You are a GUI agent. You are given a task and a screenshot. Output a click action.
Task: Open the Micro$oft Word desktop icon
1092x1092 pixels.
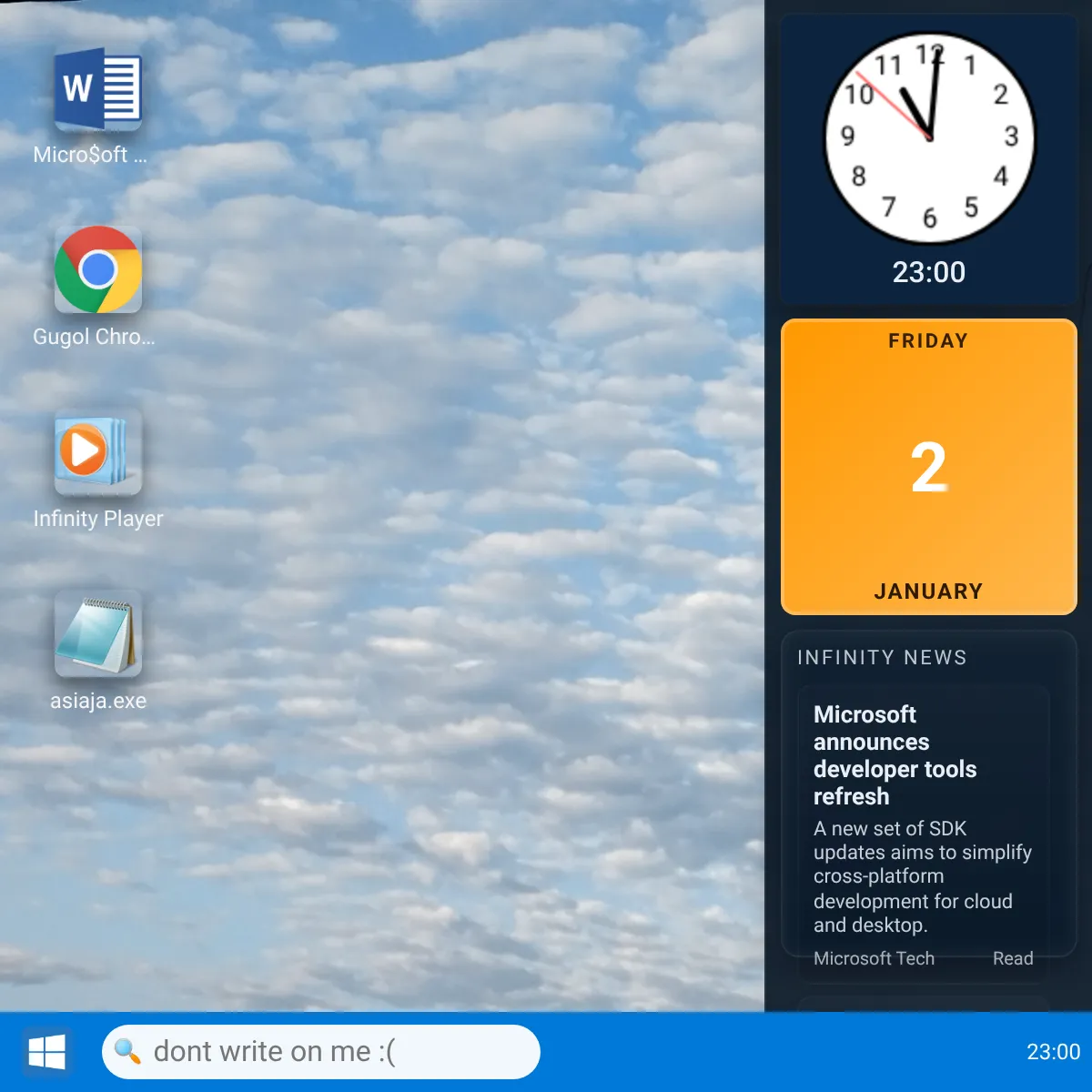97,89
